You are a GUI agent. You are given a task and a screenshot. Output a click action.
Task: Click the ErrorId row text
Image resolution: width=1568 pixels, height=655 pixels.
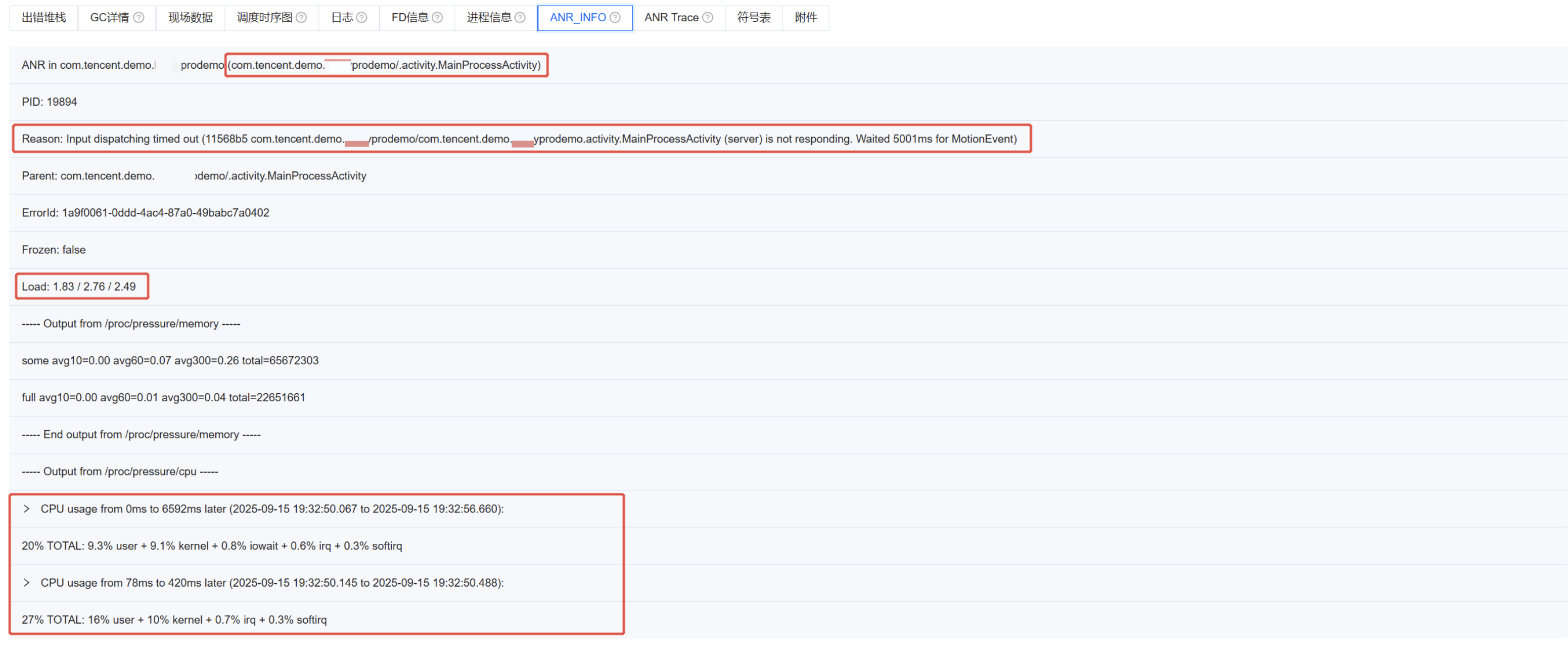coord(145,212)
